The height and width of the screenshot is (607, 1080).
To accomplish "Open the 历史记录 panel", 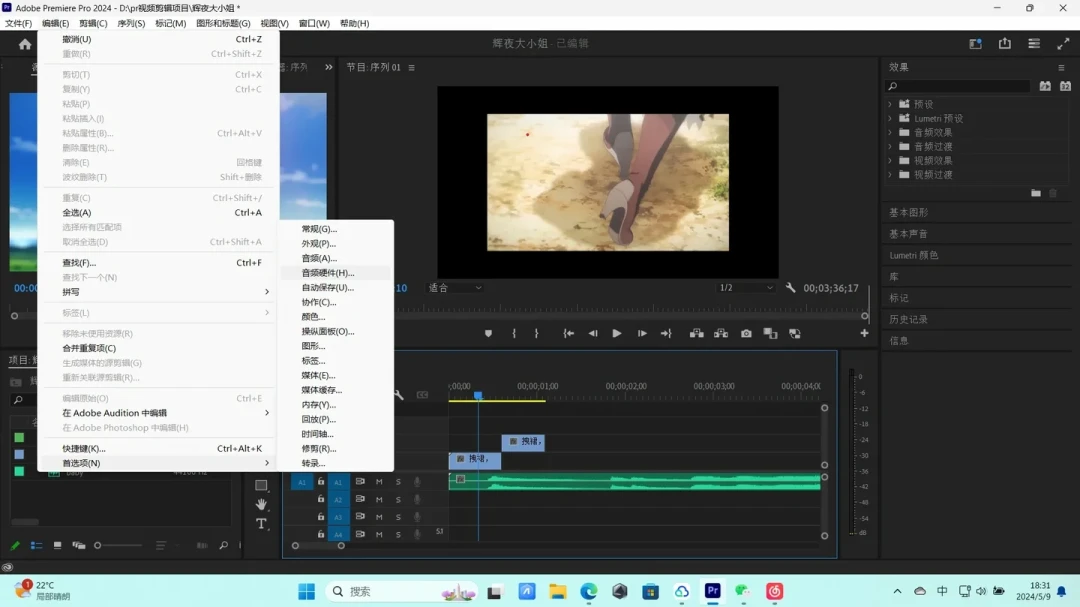I will coord(908,319).
